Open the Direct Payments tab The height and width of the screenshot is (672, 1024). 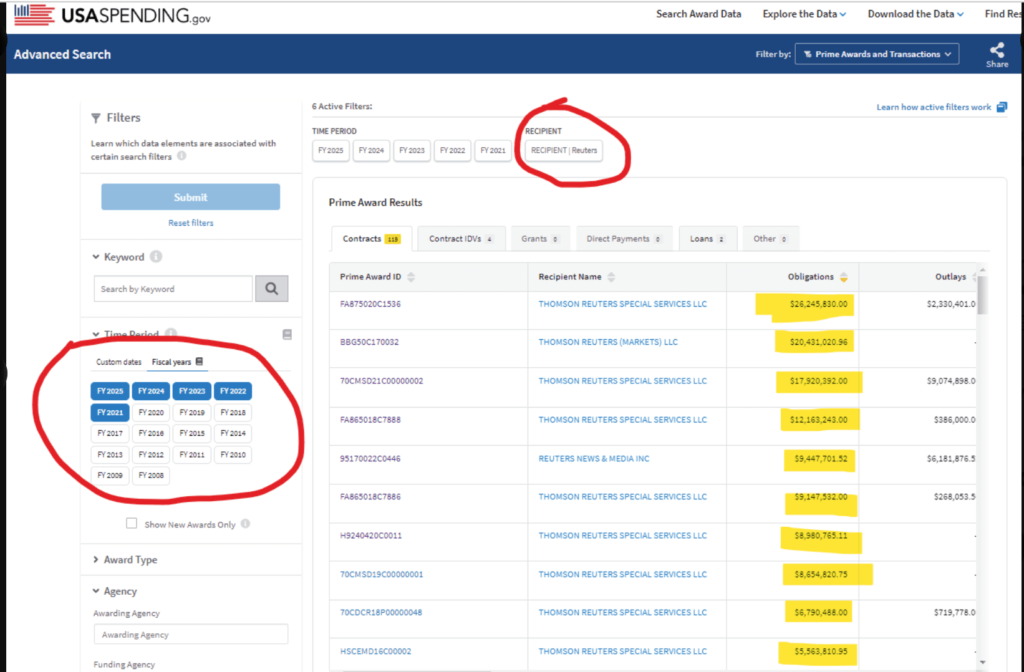click(624, 239)
